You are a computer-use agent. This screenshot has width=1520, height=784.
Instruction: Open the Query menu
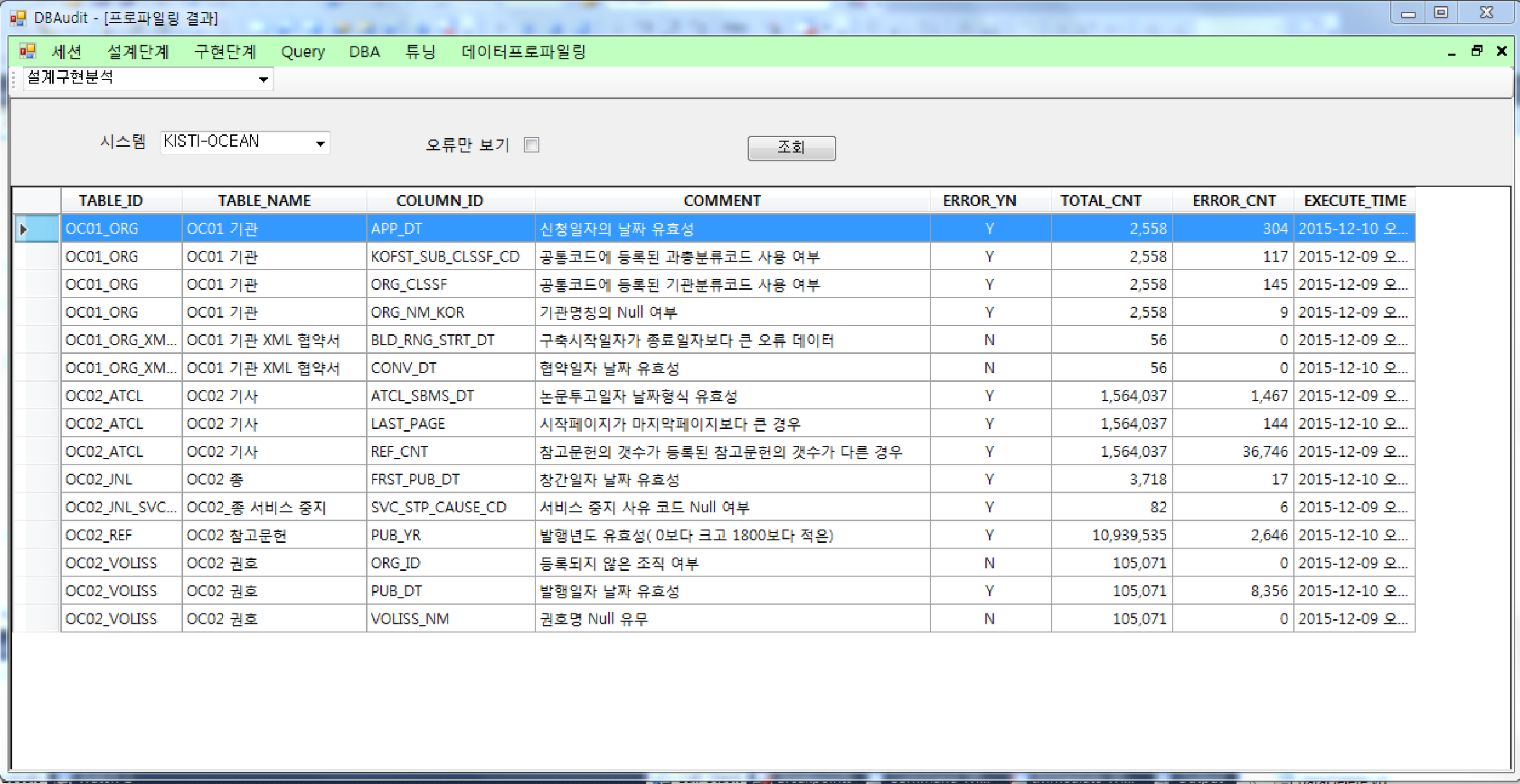(x=302, y=52)
